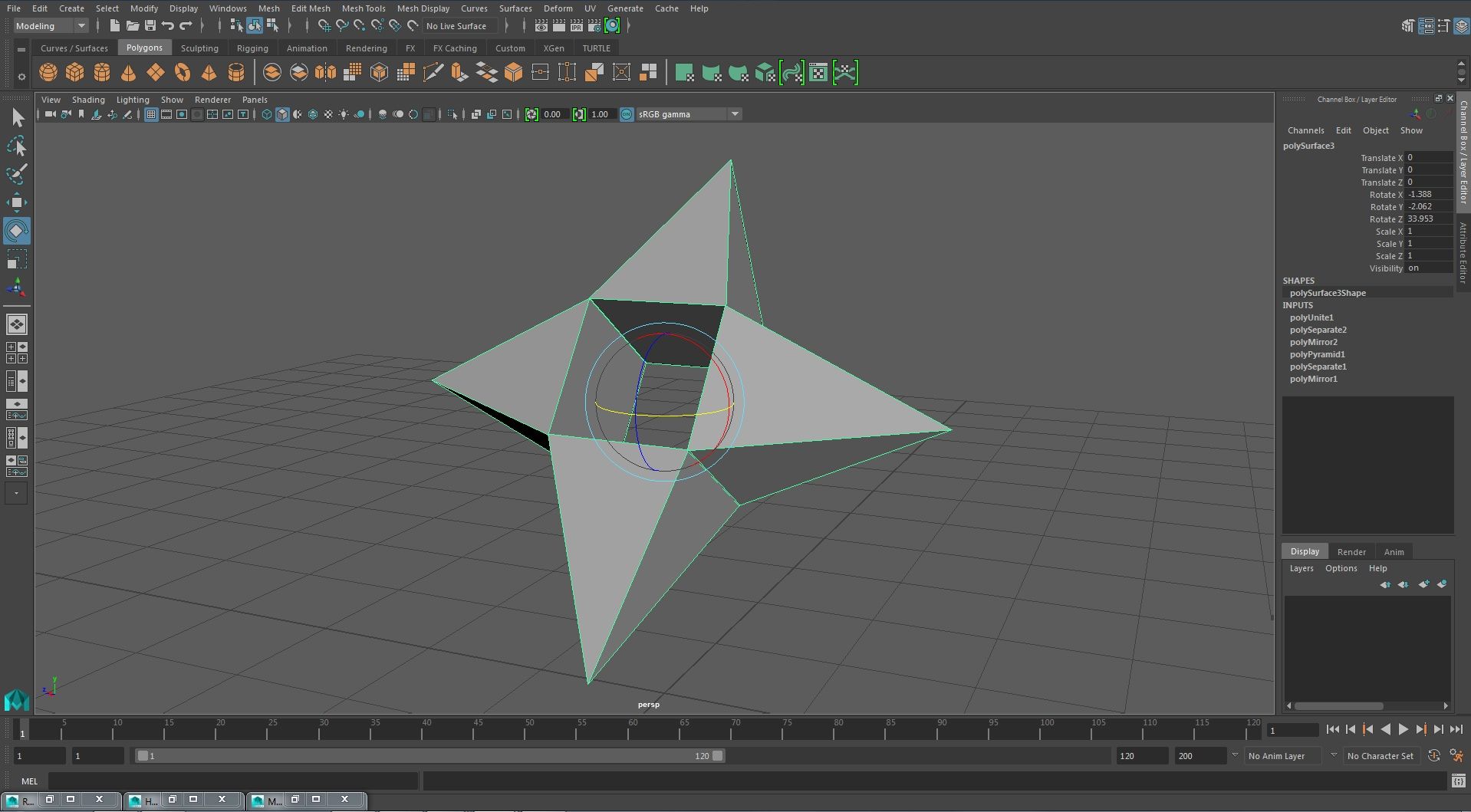Open the No Character Set dropdown
The width and height of the screenshot is (1471, 812).
click(x=1381, y=756)
